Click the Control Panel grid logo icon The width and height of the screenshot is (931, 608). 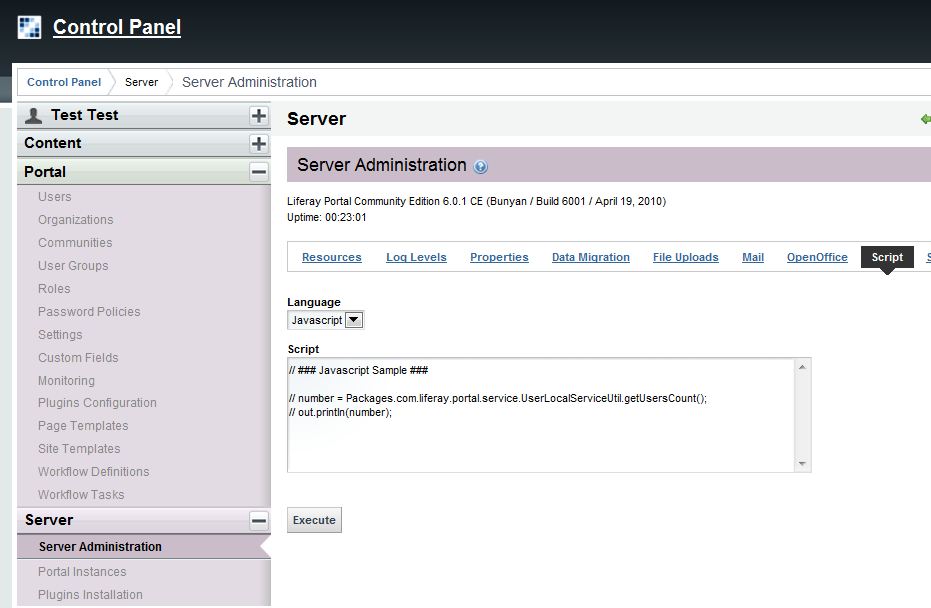[30, 27]
